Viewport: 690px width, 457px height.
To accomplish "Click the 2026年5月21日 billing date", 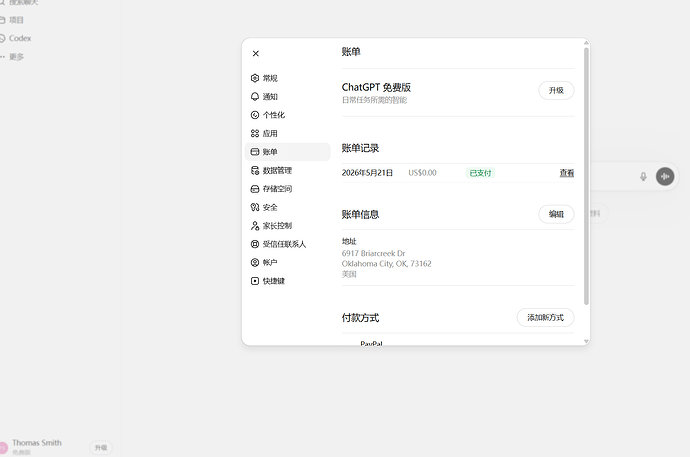I will [x=367, y=173].
